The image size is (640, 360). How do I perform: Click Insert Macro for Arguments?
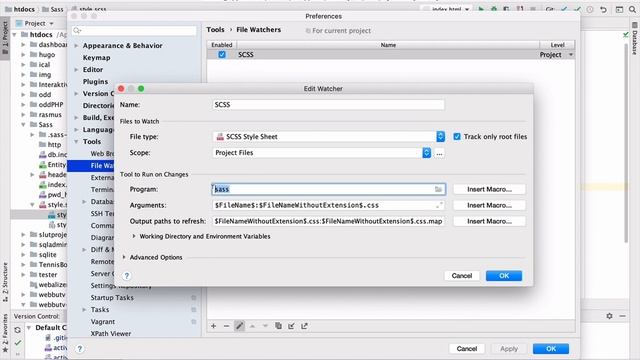pos(489,205)
